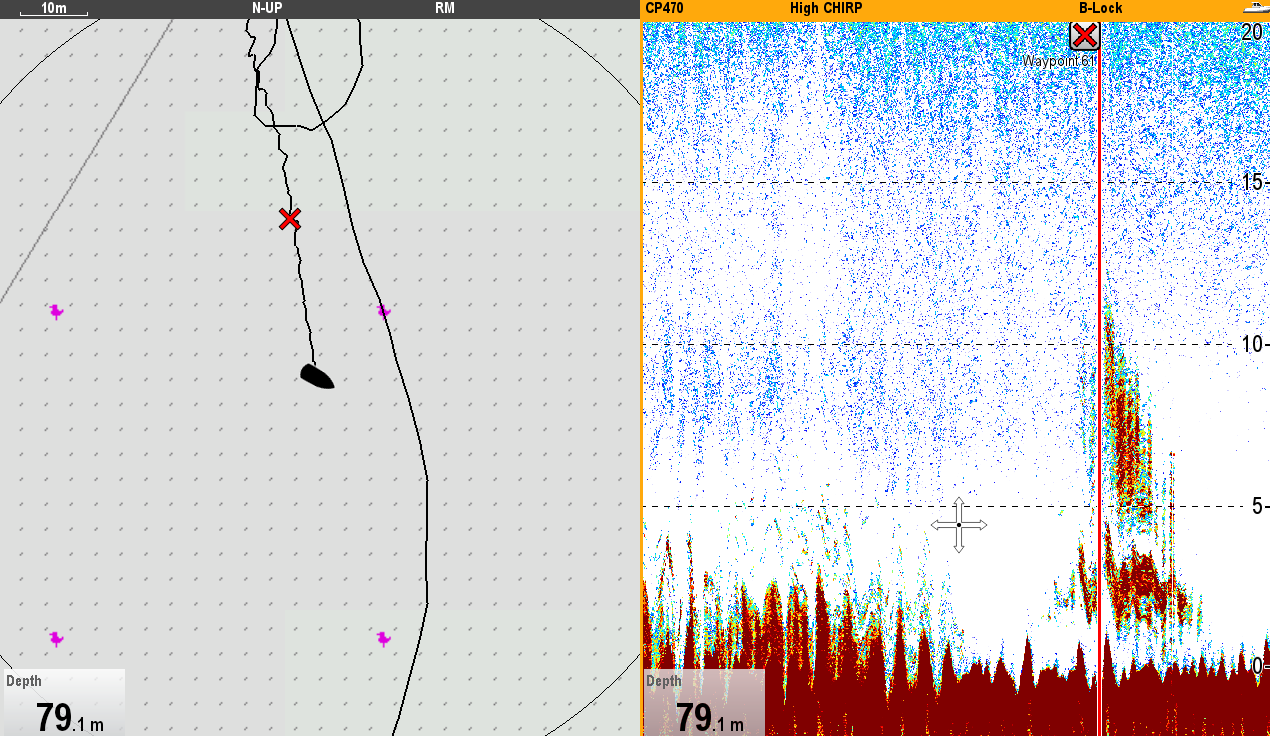The height and width of the screenshot is (736, 1270).
Task: Click the crosshair cursor on the sonar view
Action: tap(958, 525)
